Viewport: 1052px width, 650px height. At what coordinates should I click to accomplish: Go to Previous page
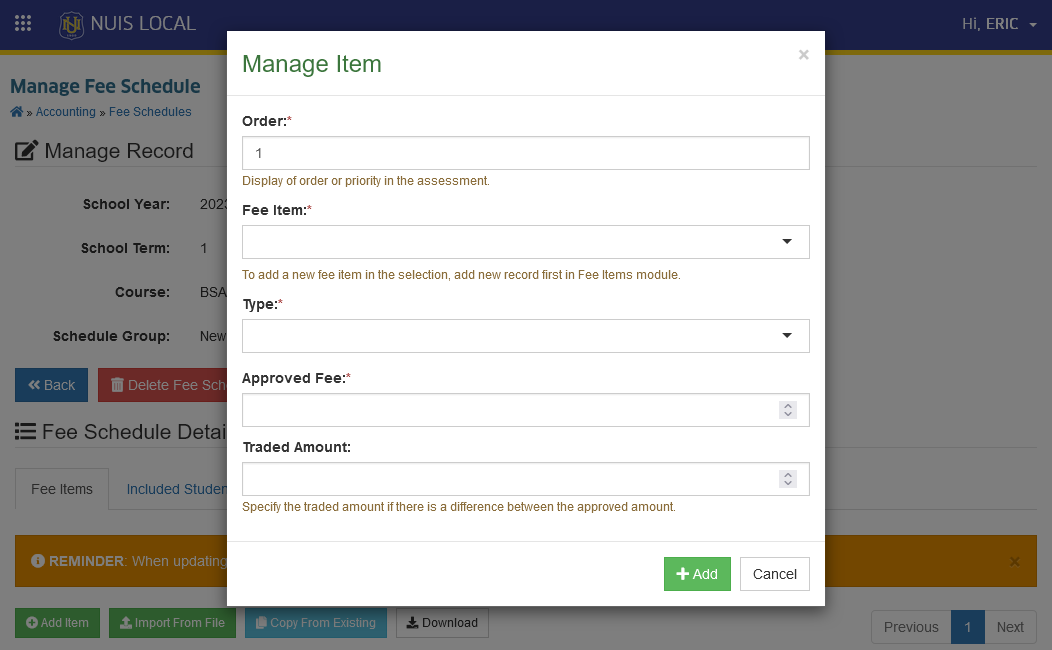[x=911, y=627]
